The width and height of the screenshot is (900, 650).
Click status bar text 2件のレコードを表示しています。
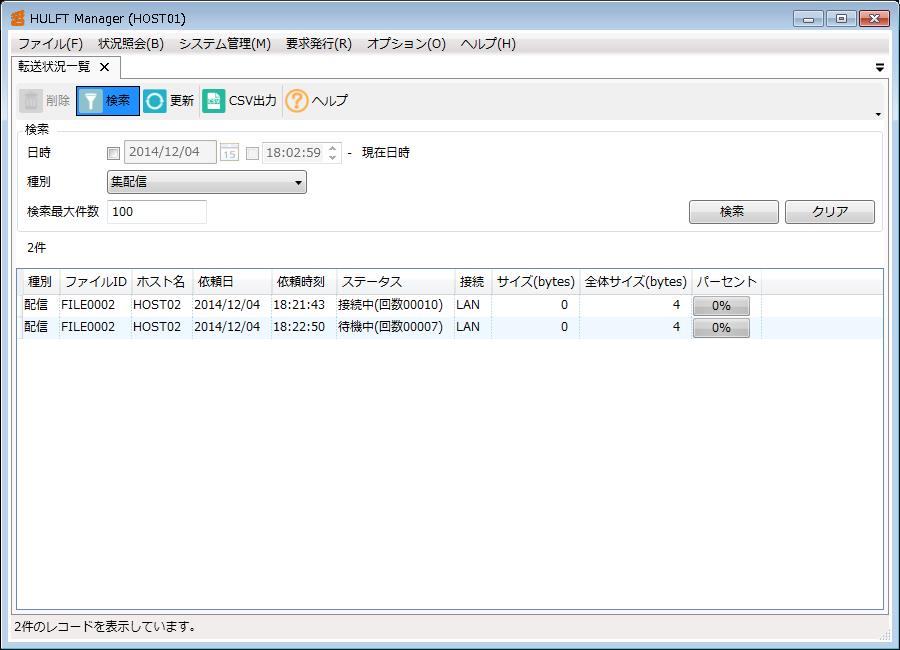point(105,626)
